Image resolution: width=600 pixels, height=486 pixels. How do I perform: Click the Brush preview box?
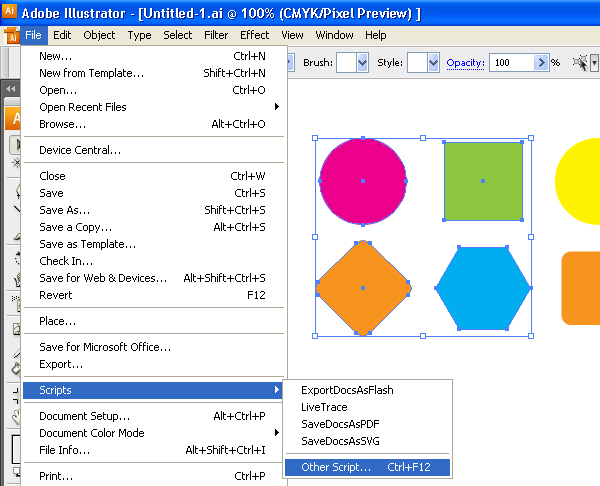tap(346, 63)
